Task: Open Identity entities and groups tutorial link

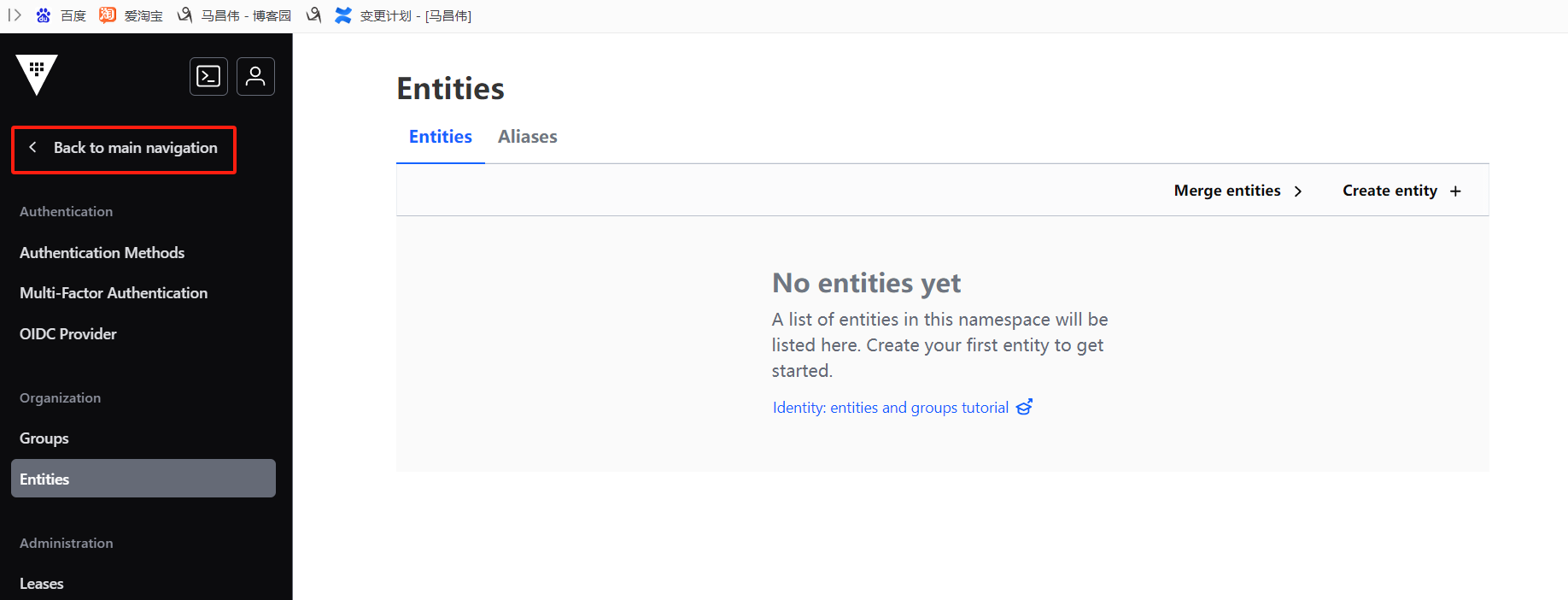Action: [x=890, y=408]
